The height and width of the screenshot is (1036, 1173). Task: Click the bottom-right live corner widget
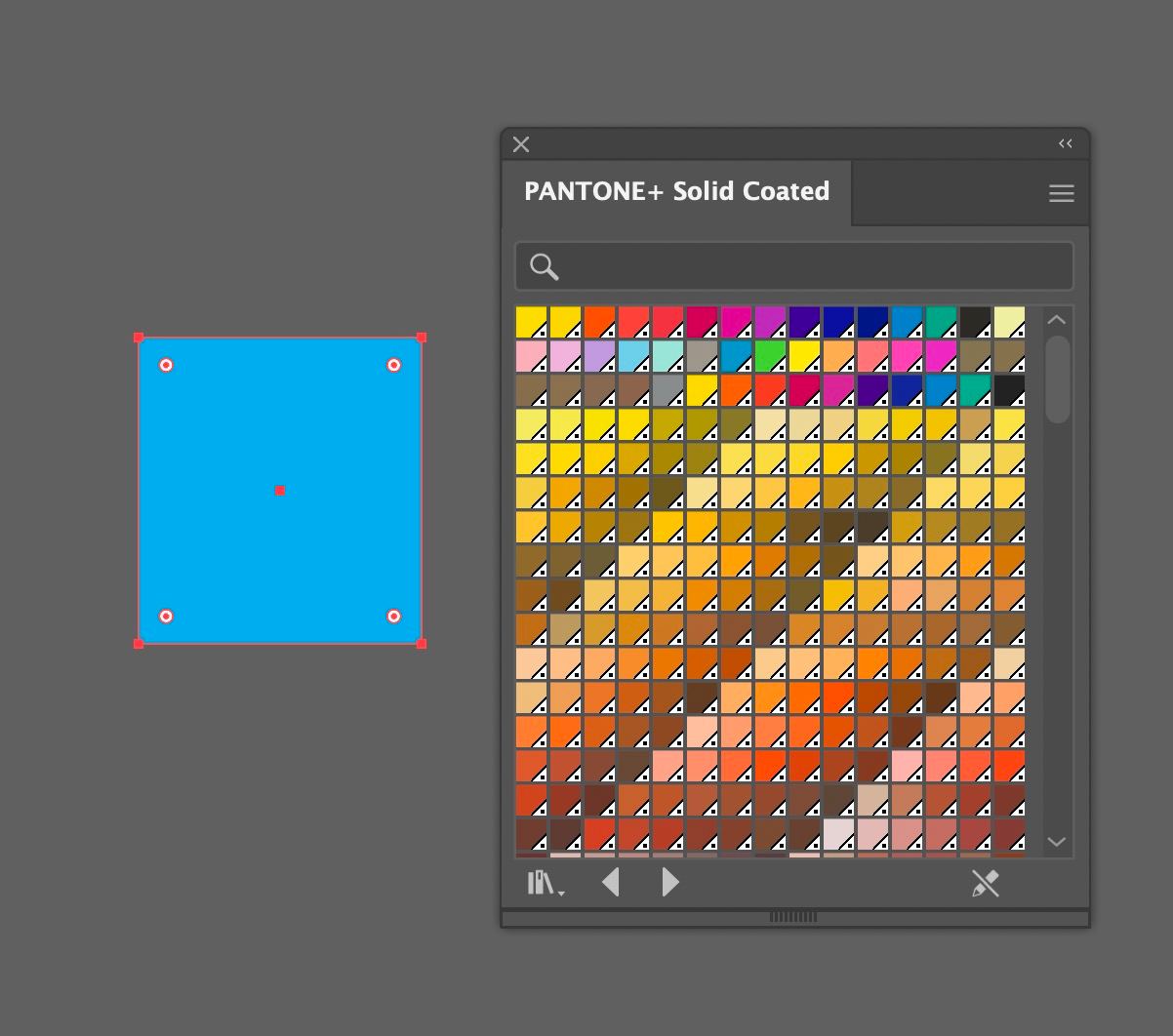click(394, 617)
